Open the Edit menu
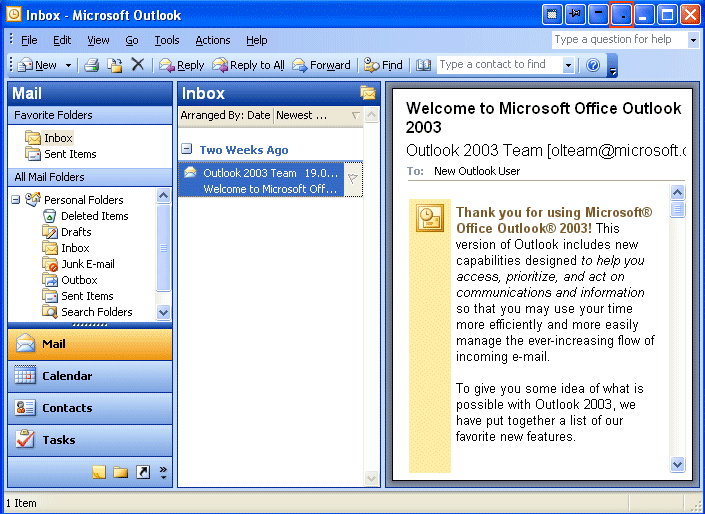705x514 pixels. (x=62, y=40)
